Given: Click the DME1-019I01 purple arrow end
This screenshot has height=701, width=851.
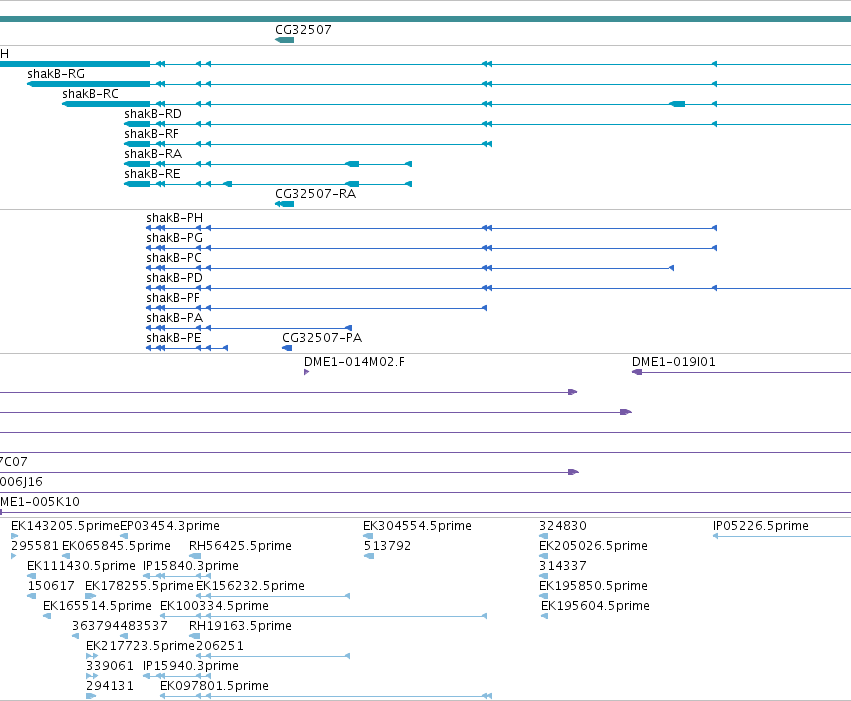Looking at the screenshot, I should [x=637, y=372].
